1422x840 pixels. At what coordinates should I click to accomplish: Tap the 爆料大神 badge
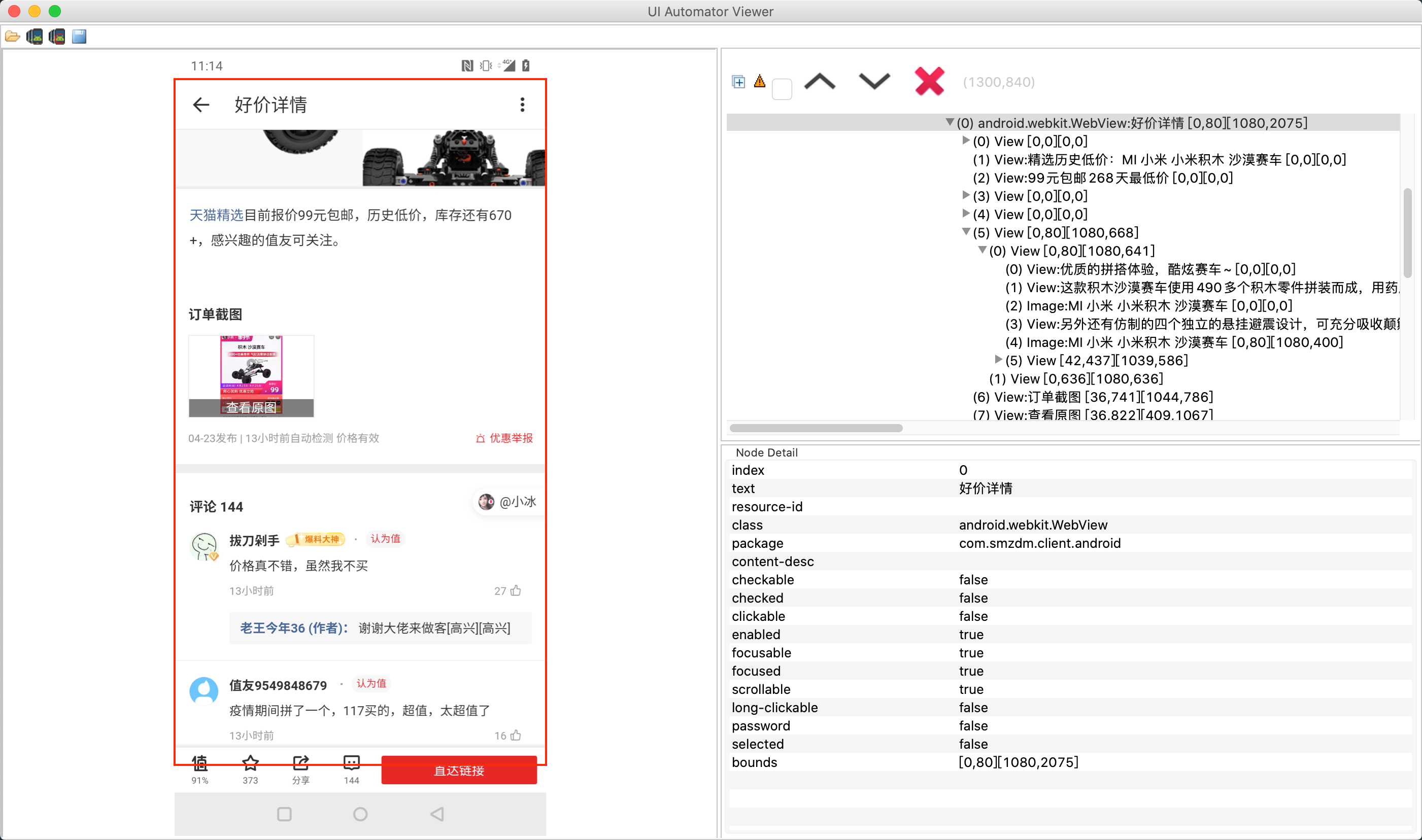[x=316, y=539]
